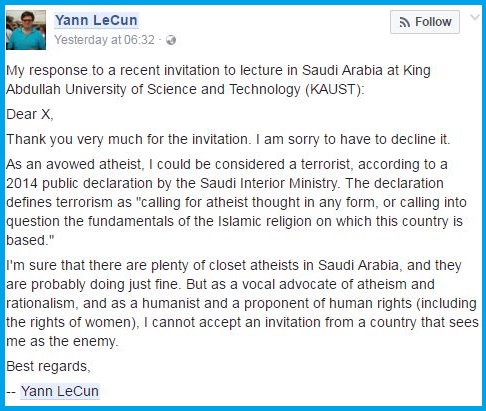Open Yann LeCun's profile picture thumbnail
486x411 pixels.
26,30
